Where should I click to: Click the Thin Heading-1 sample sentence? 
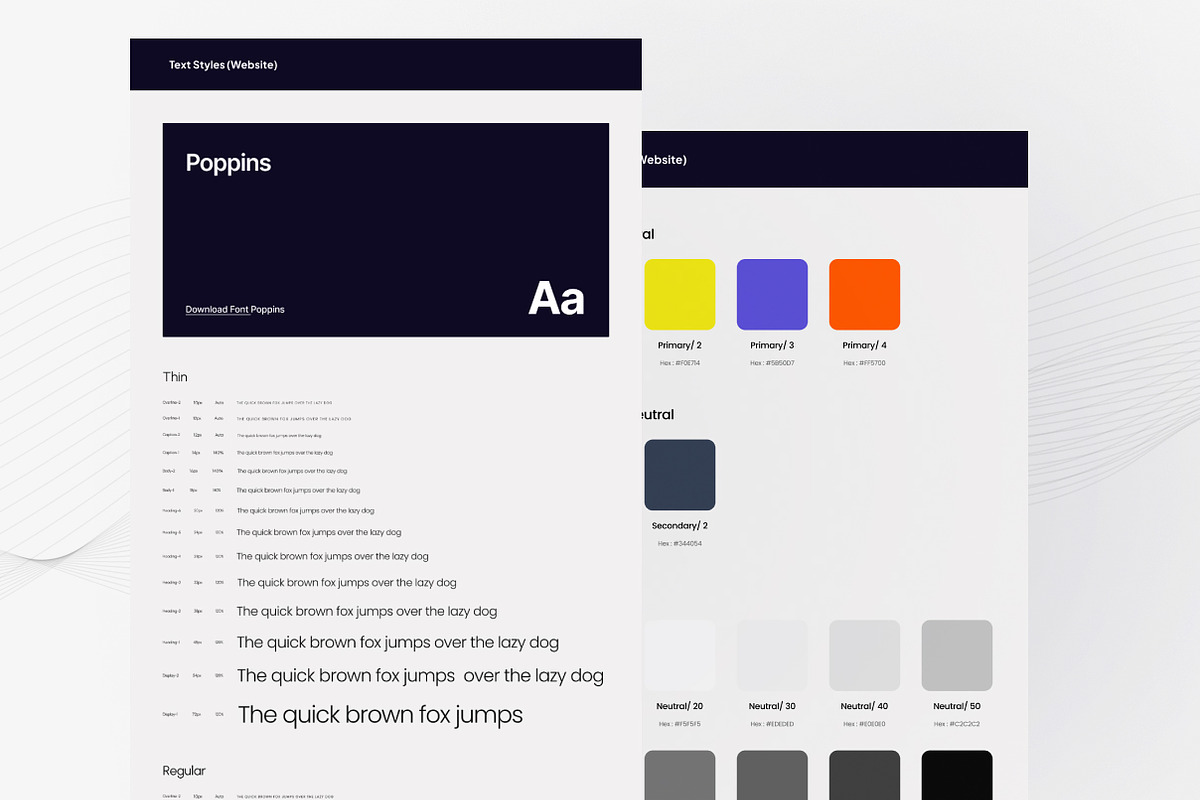[398, 643]
